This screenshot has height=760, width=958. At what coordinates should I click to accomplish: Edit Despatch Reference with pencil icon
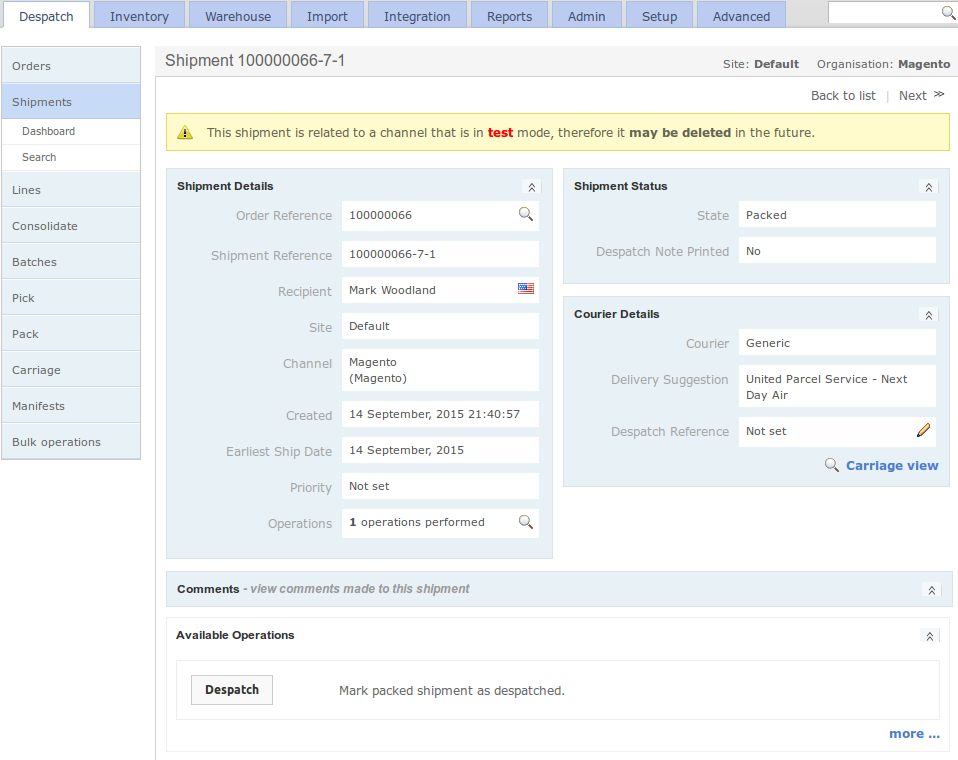tap(923, 431)
